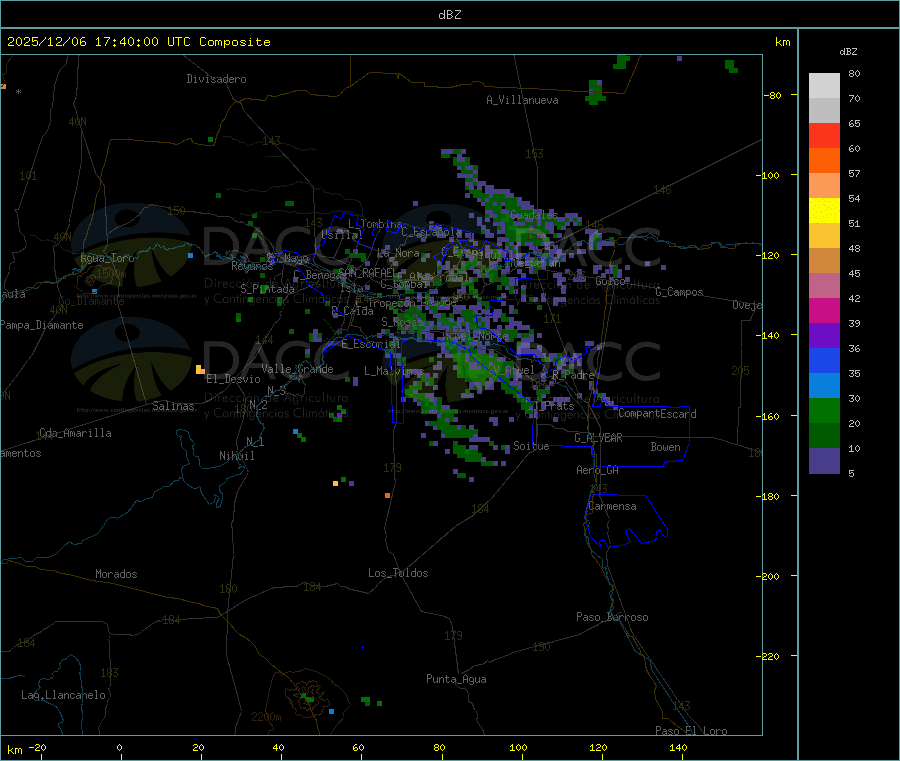Screen dimensions: 900x761
Task: Click the Divisadero map label
Action: pos(216,79)
